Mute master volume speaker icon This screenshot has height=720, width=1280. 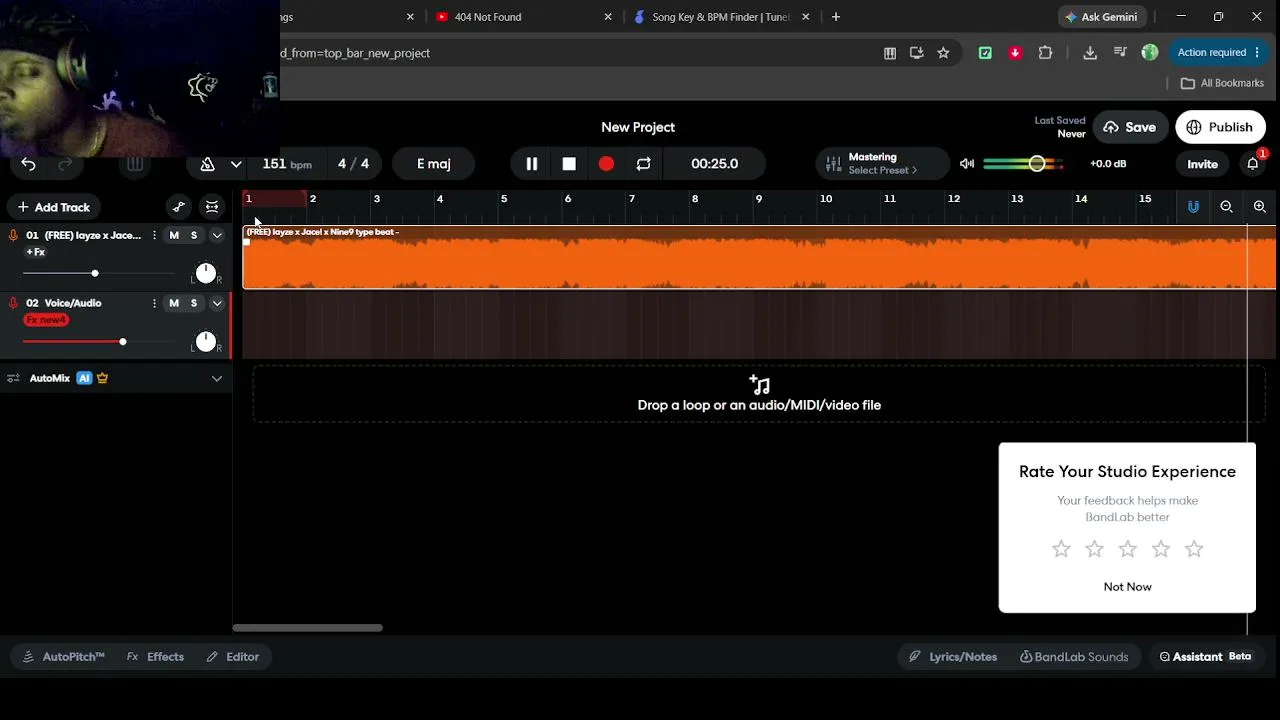967,164
